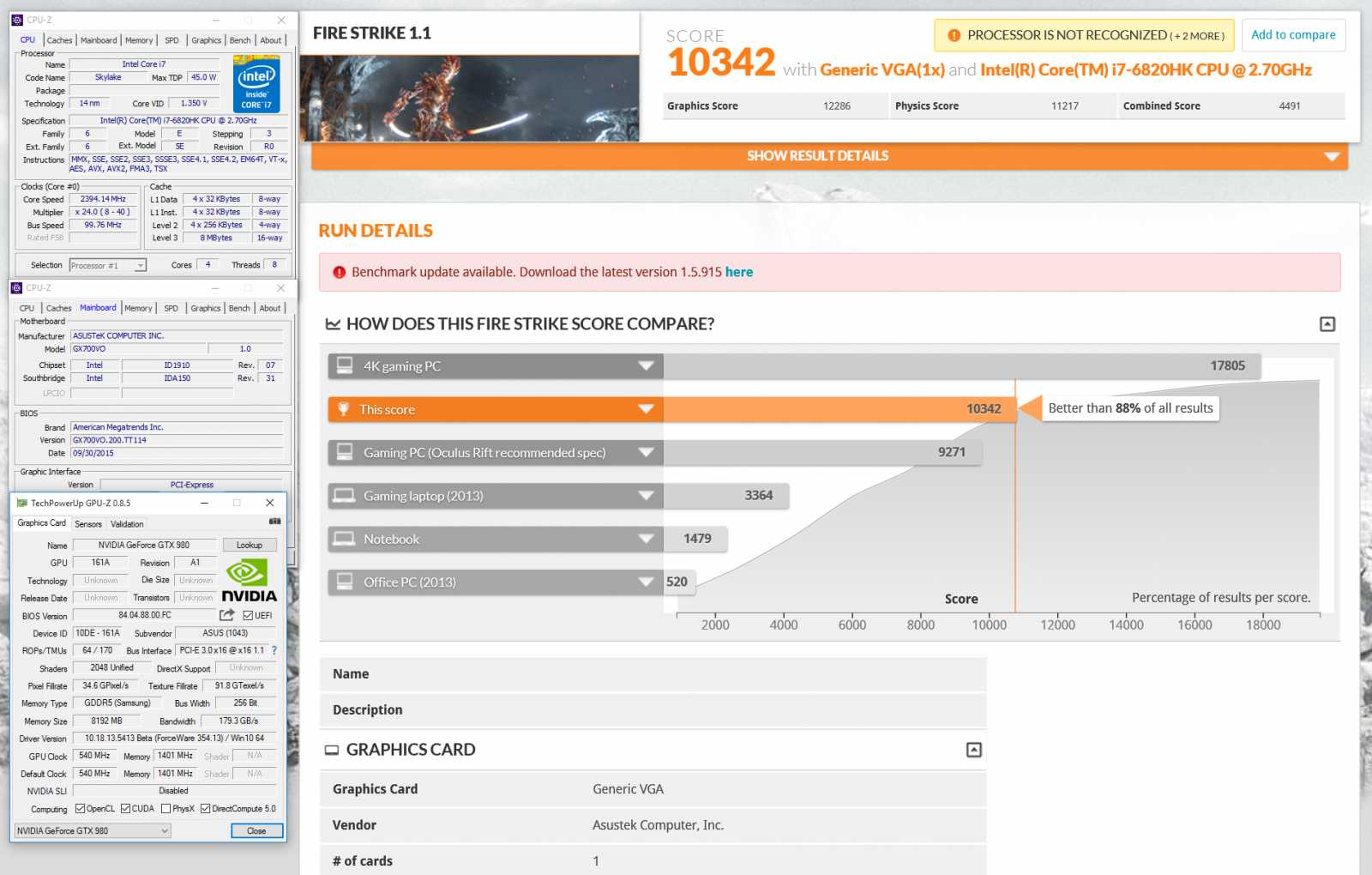1372x875 pixels.
Task: Click the Driver Version field in GPU-Z
Action: (x=175, y=738)
